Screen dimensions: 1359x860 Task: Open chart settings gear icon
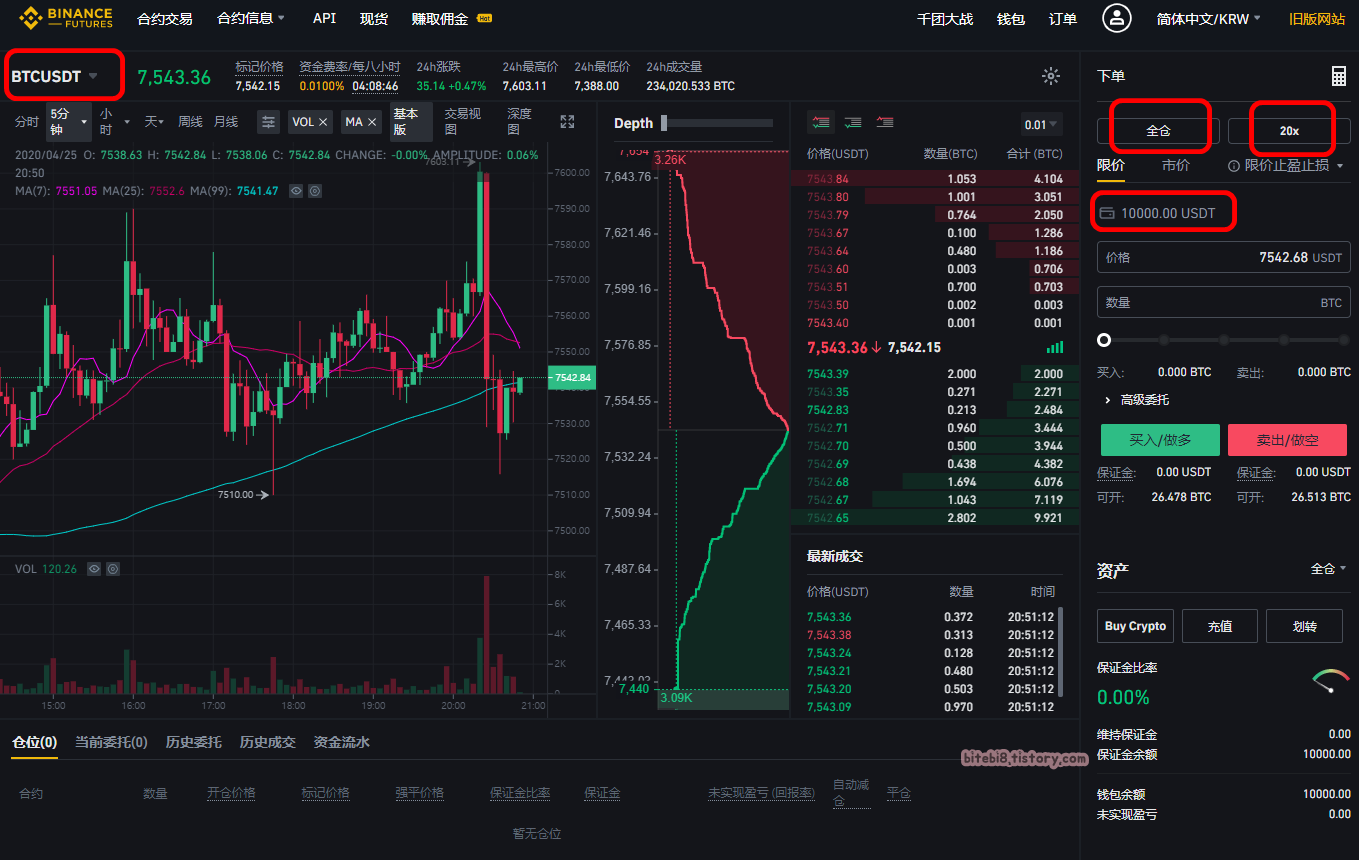pyautogui.click(x=1051, y=76)
